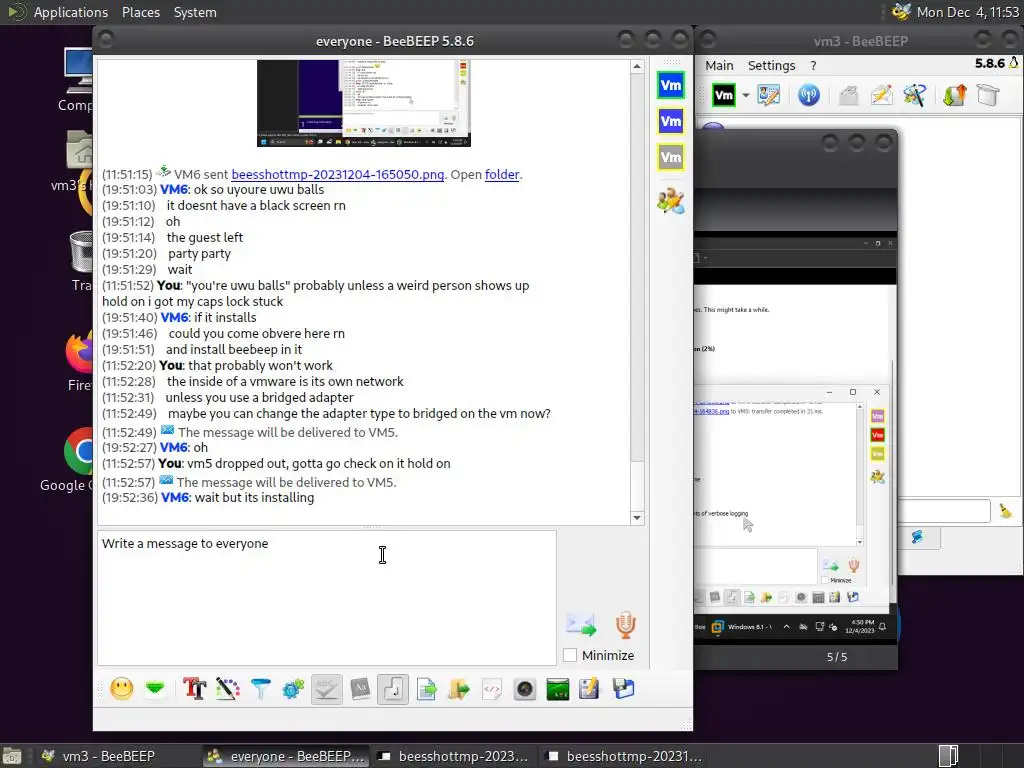Click the send file document icon

coord(426,689)
